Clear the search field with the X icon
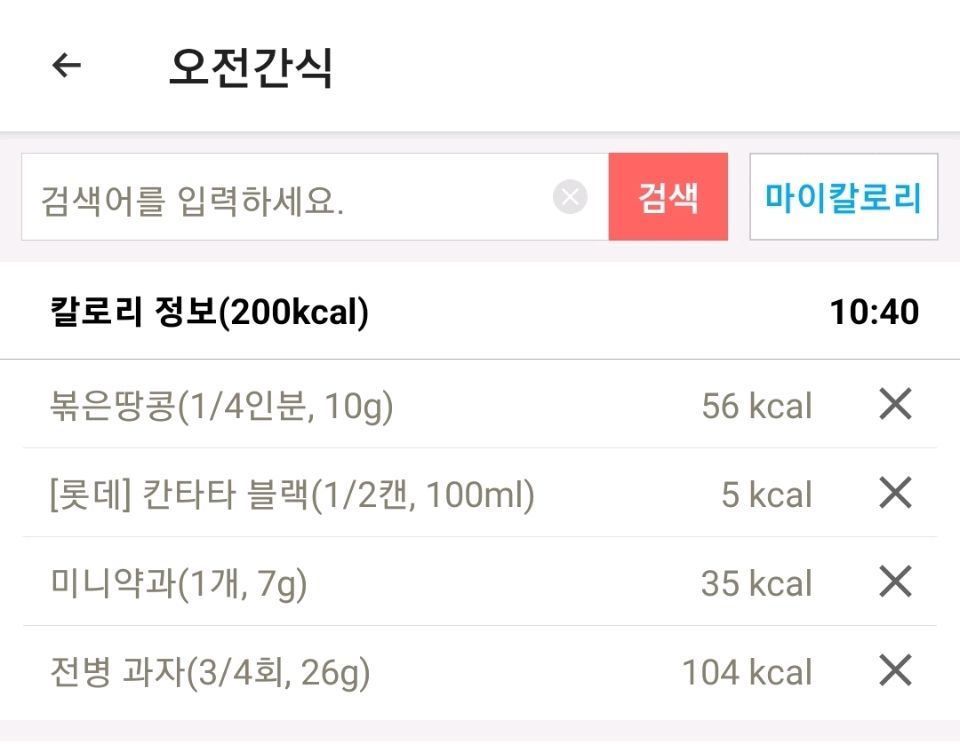960x744 pixels. coord(570,197)
